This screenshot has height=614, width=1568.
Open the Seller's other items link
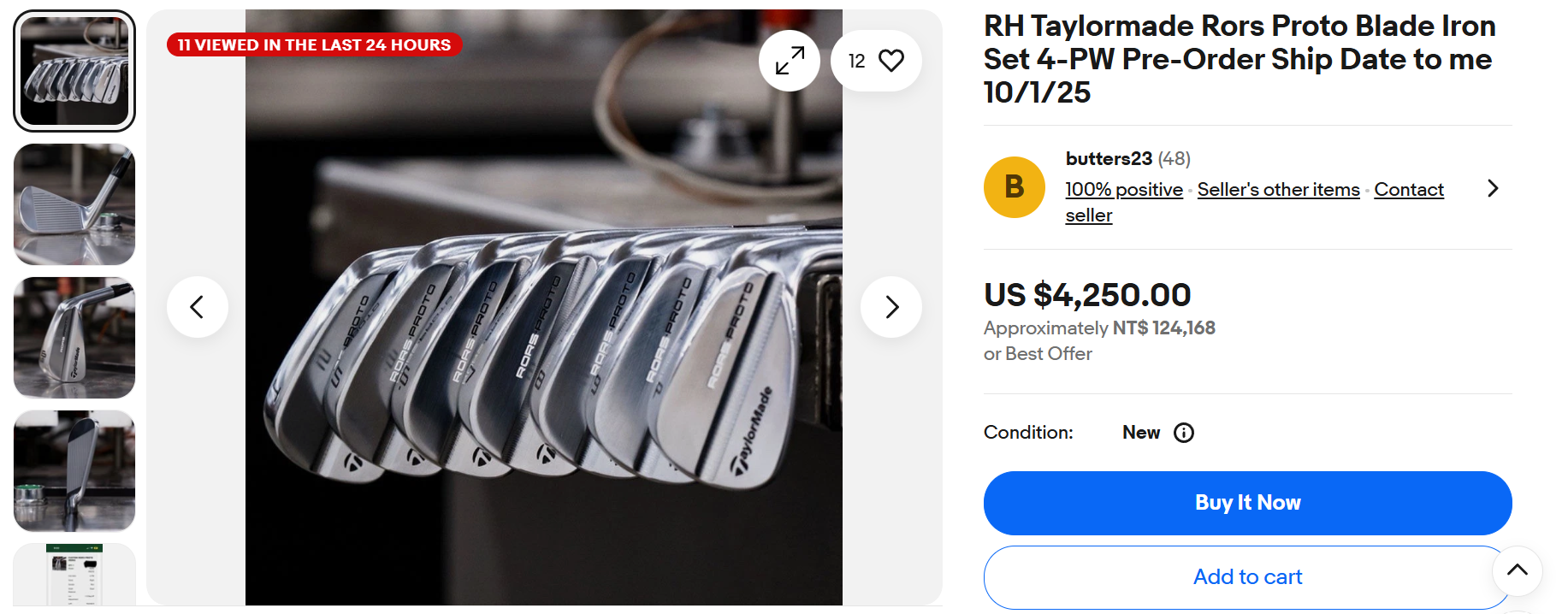point(1278,190)
